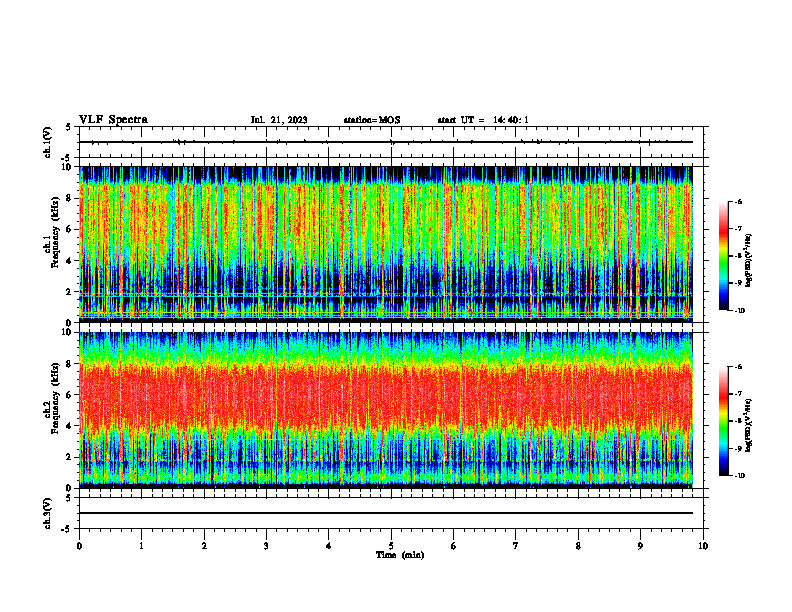The image size is (792, 612).
Task: Click time-axis tick label "10"
Action: [703, 546]
